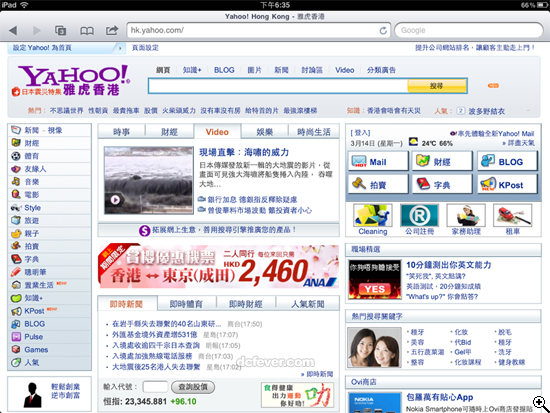
Task: Select the Video search category link
Action: [344, 70]
